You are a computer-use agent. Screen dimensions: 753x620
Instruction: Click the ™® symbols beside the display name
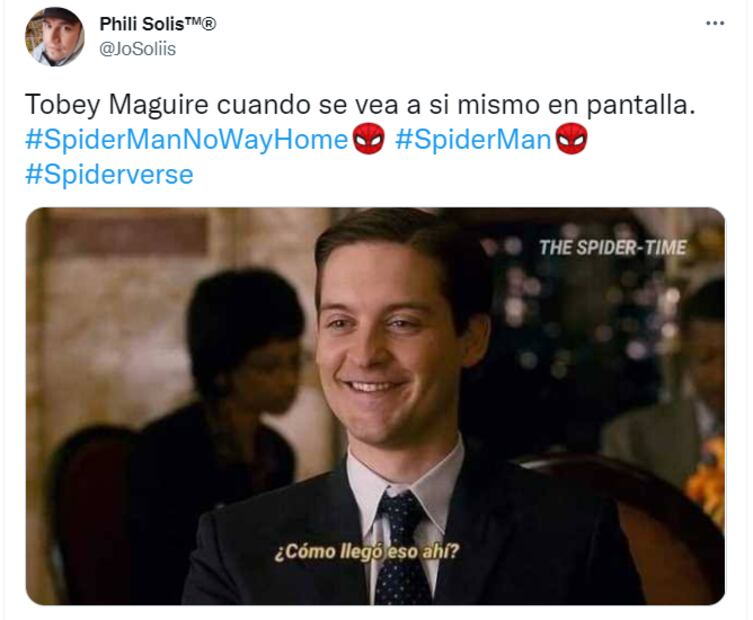click(x=201, y=23)
